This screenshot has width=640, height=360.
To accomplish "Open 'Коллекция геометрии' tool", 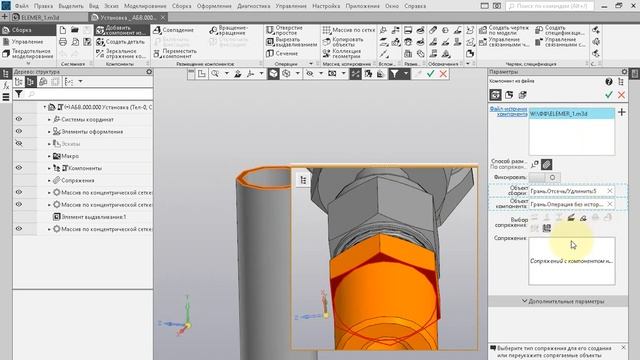I will coord(342,53).
